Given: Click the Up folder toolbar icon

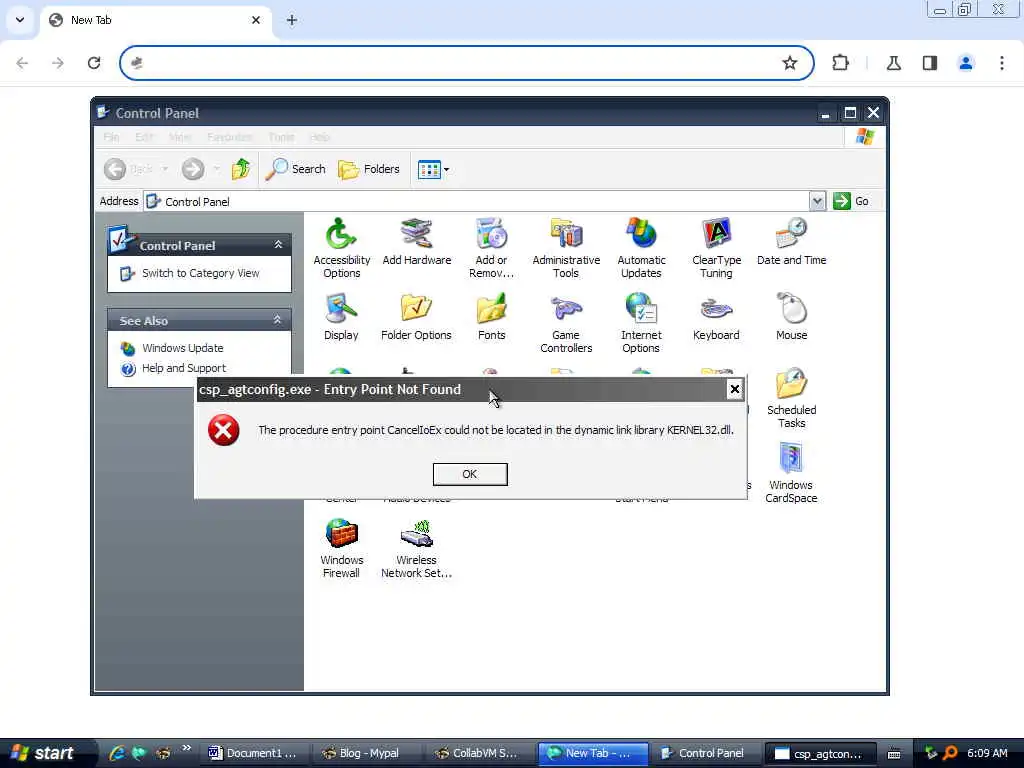Looking at the screenshot, I should [x=240, y=169].
